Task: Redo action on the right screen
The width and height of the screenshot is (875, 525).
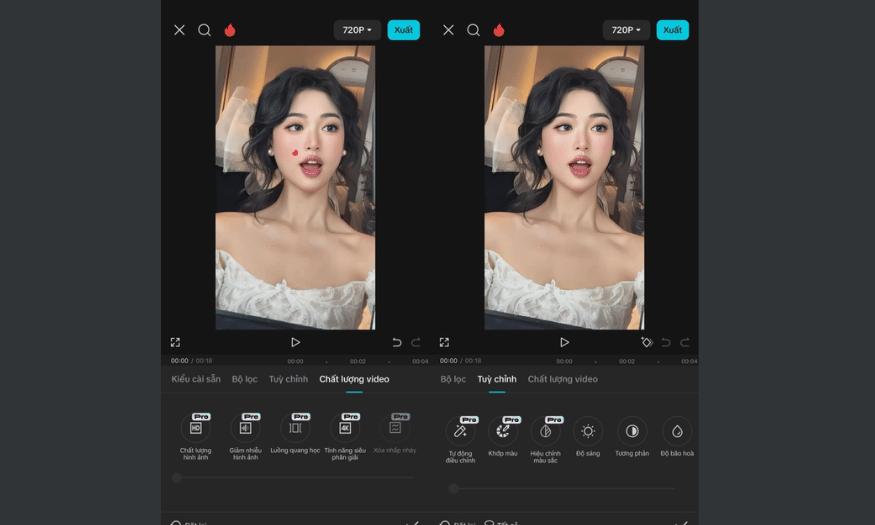Action: coord(685,342)
